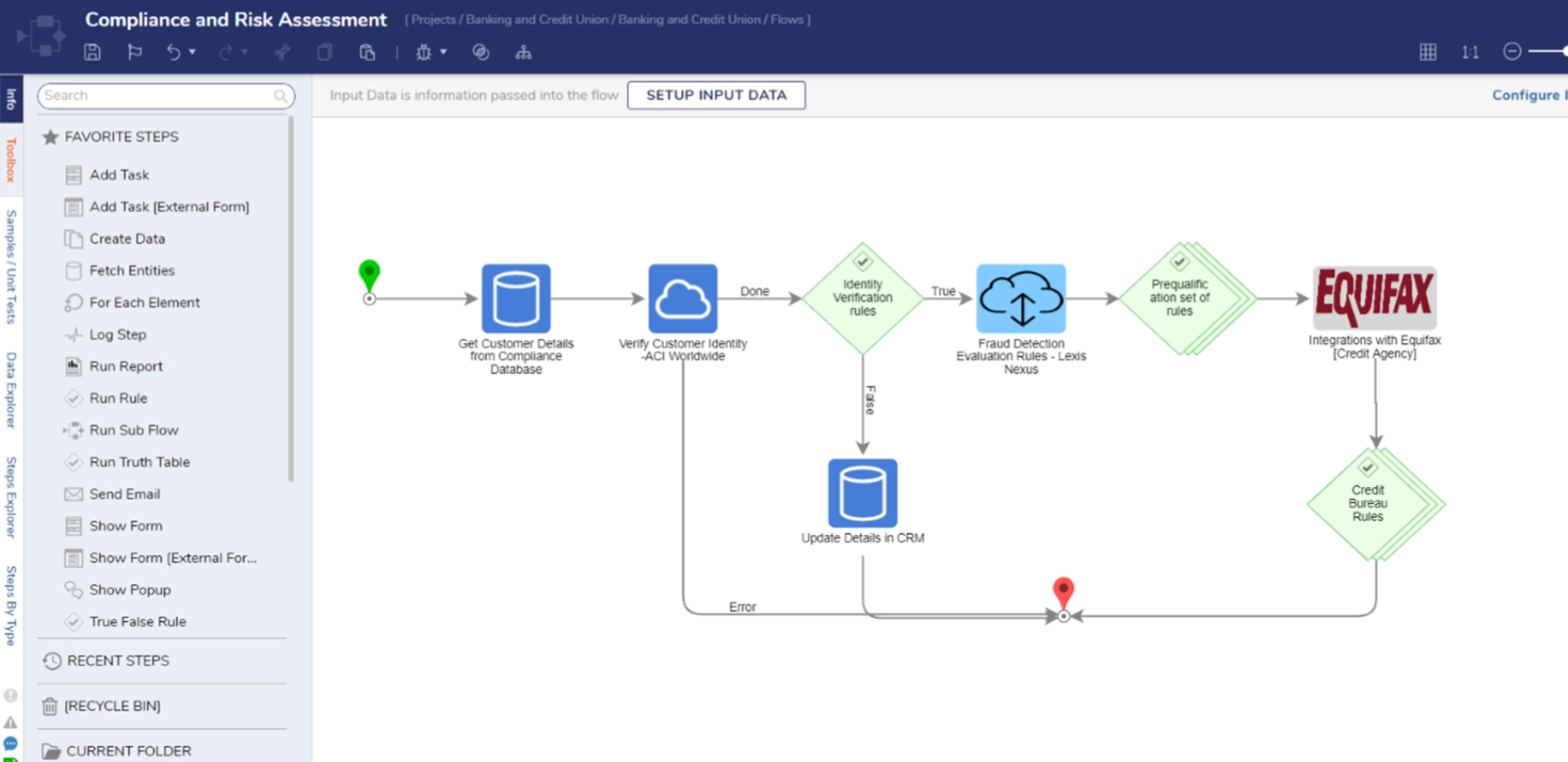Select Update Details in CRM database icon
Viewport: 1568px width, 762px height.
(863, 493)
